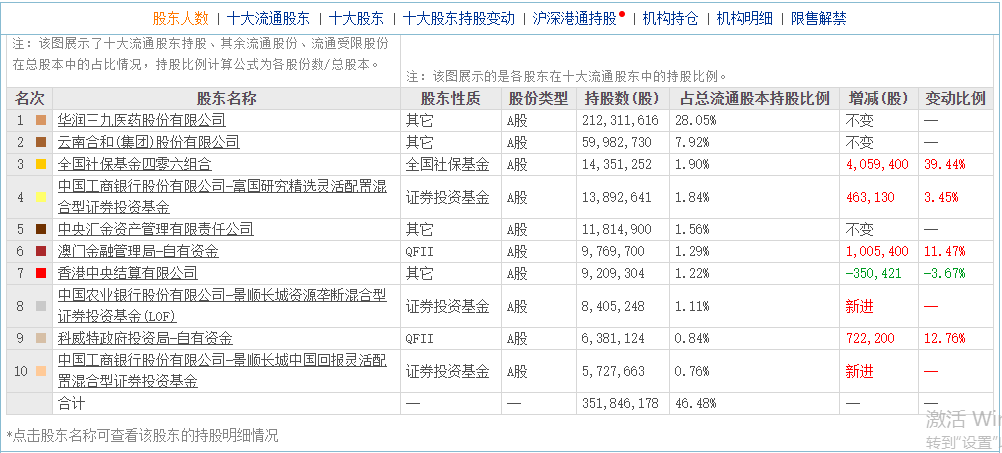Click color swatch for 华润三九 row

(42, 120)
